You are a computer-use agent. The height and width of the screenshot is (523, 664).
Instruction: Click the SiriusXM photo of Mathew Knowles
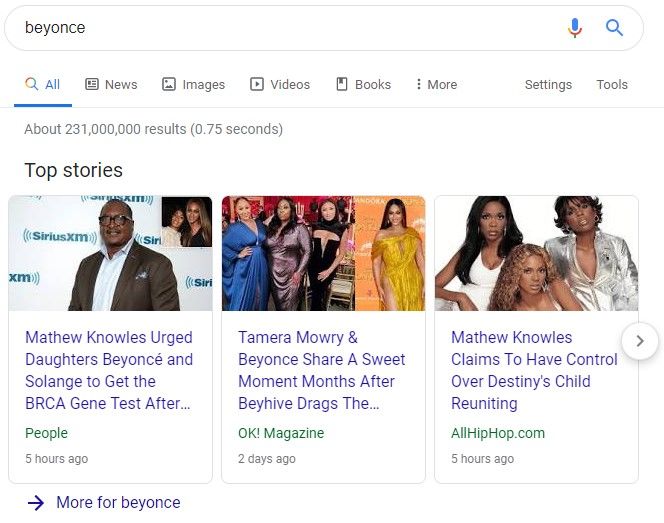point(111,253)
